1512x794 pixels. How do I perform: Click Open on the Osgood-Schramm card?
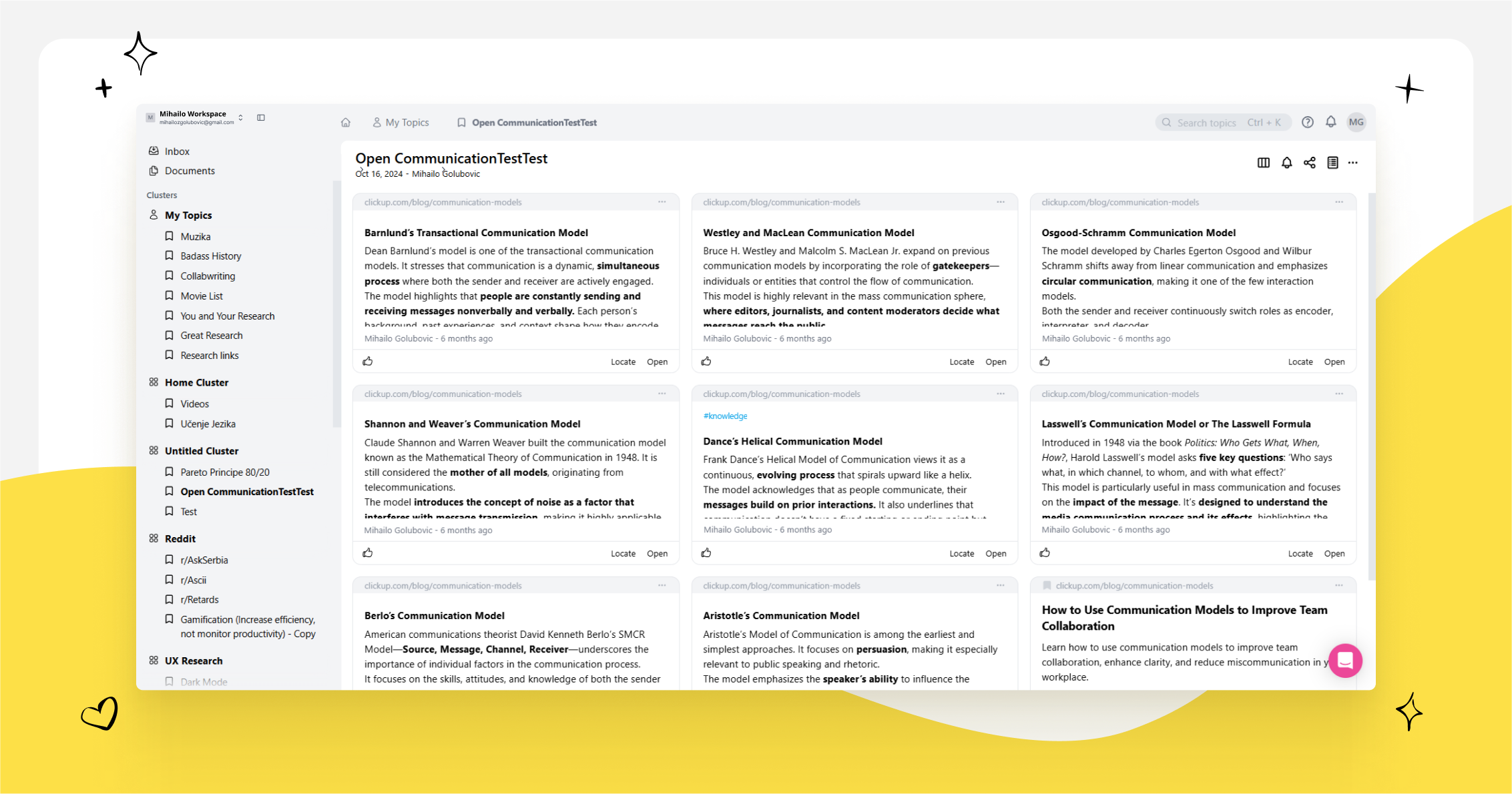coord(1334,362)
